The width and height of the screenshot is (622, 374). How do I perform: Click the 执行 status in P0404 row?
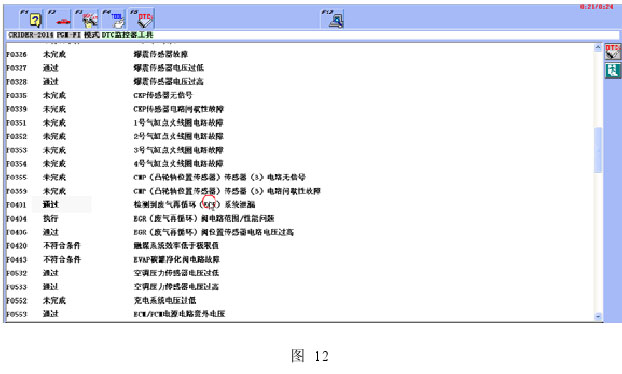pos(51,219)
